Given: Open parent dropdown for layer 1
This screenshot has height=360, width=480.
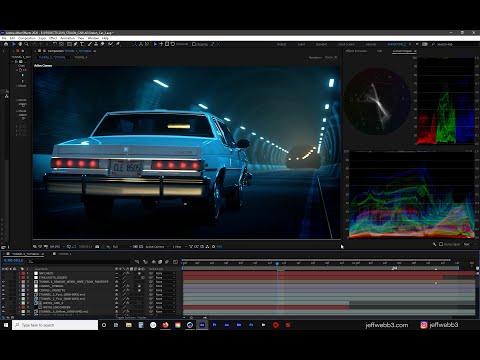Looking at the screenshot, I should pyautogui.click(x=166, y=273).
